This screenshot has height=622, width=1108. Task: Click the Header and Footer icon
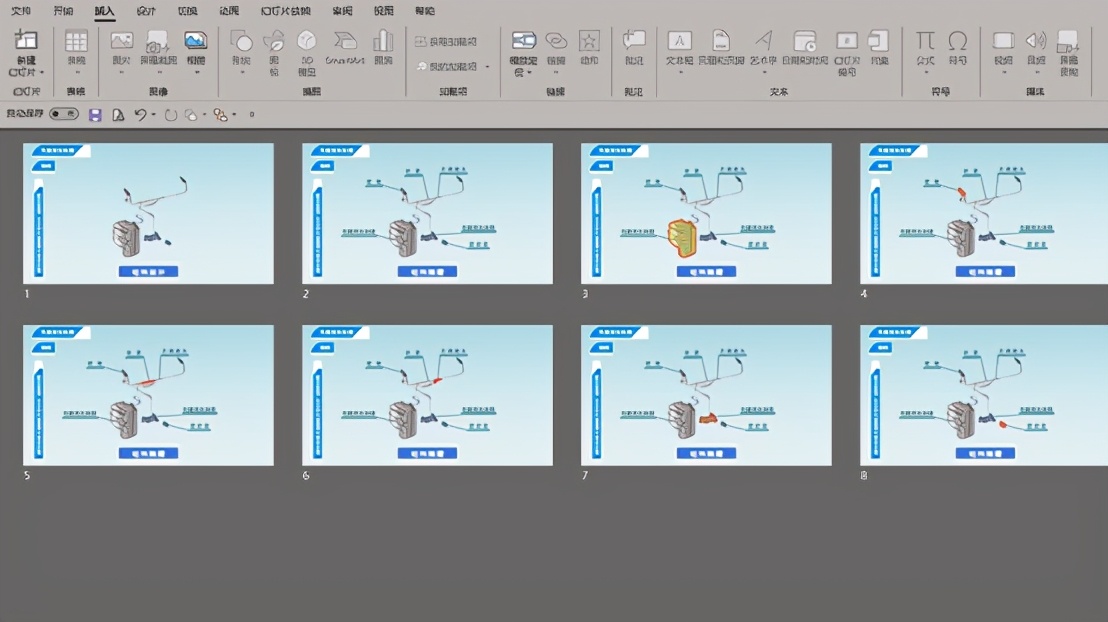(721, 40)
